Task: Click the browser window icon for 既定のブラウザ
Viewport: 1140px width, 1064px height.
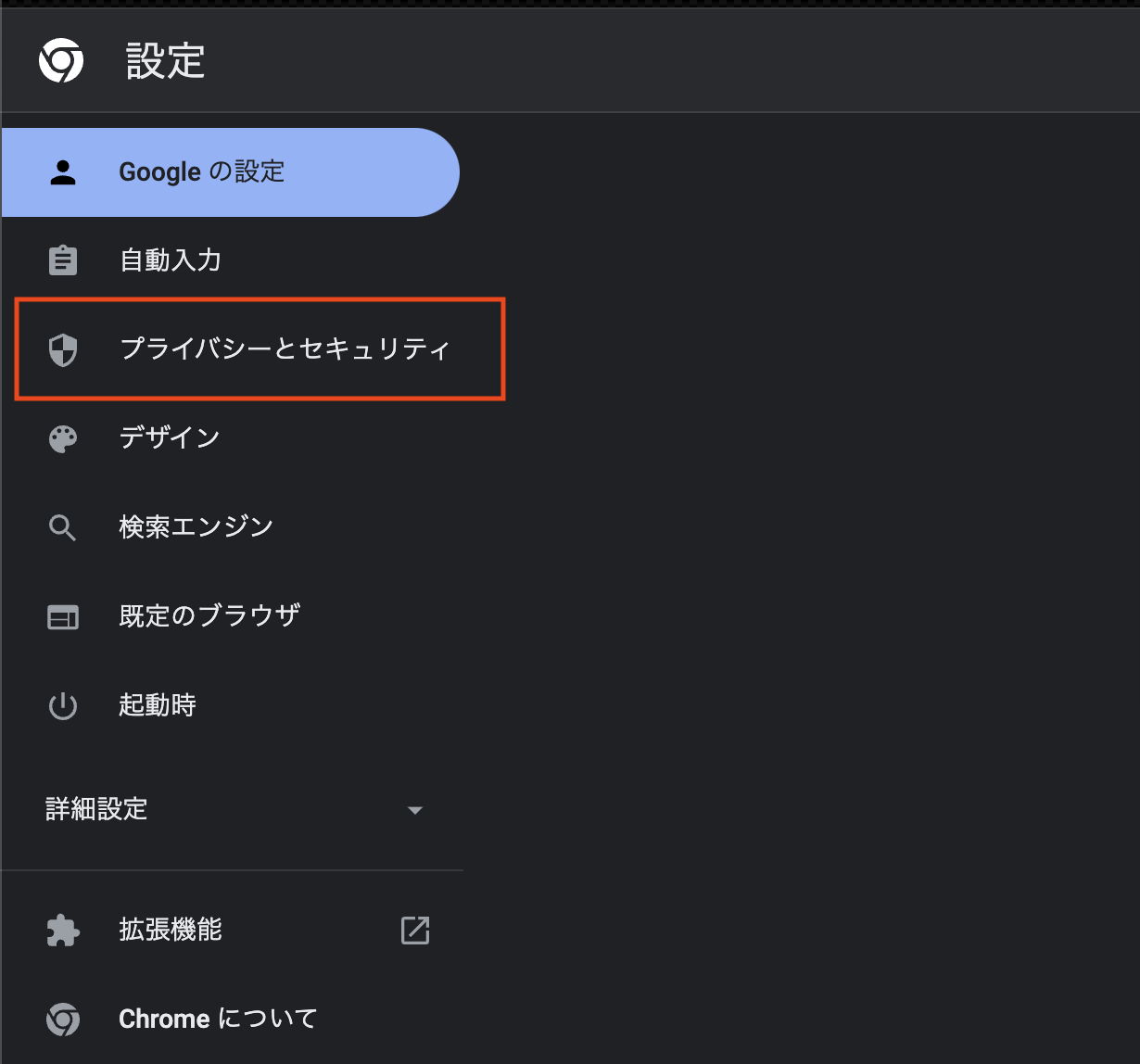Action: pyautogui.click(x=63, y=616)
